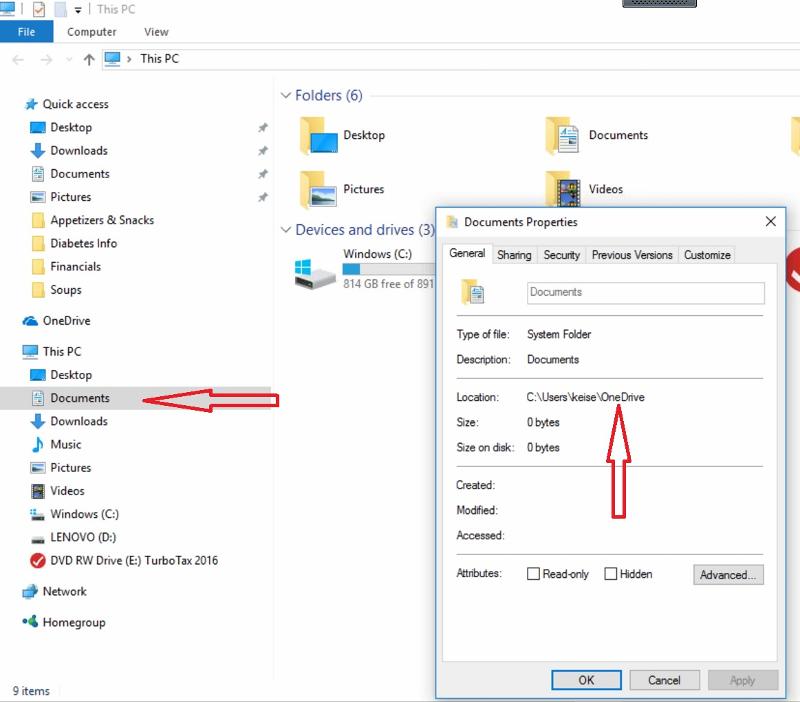Collapse the Devices and drives section
The height and width of the screenshot is (702, 800).
tap(286, 230)
